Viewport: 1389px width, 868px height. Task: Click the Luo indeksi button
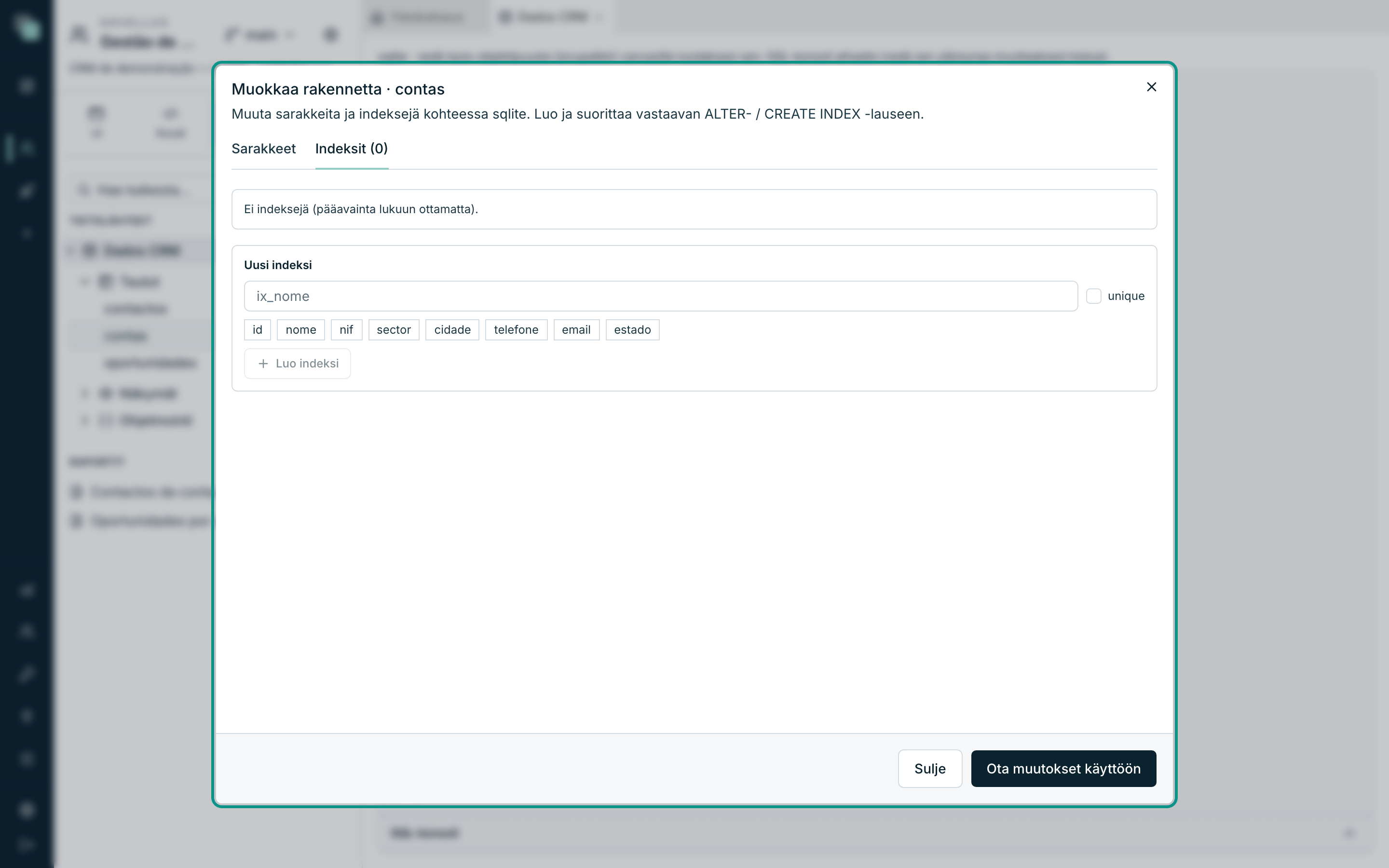(x=297, y=364)
